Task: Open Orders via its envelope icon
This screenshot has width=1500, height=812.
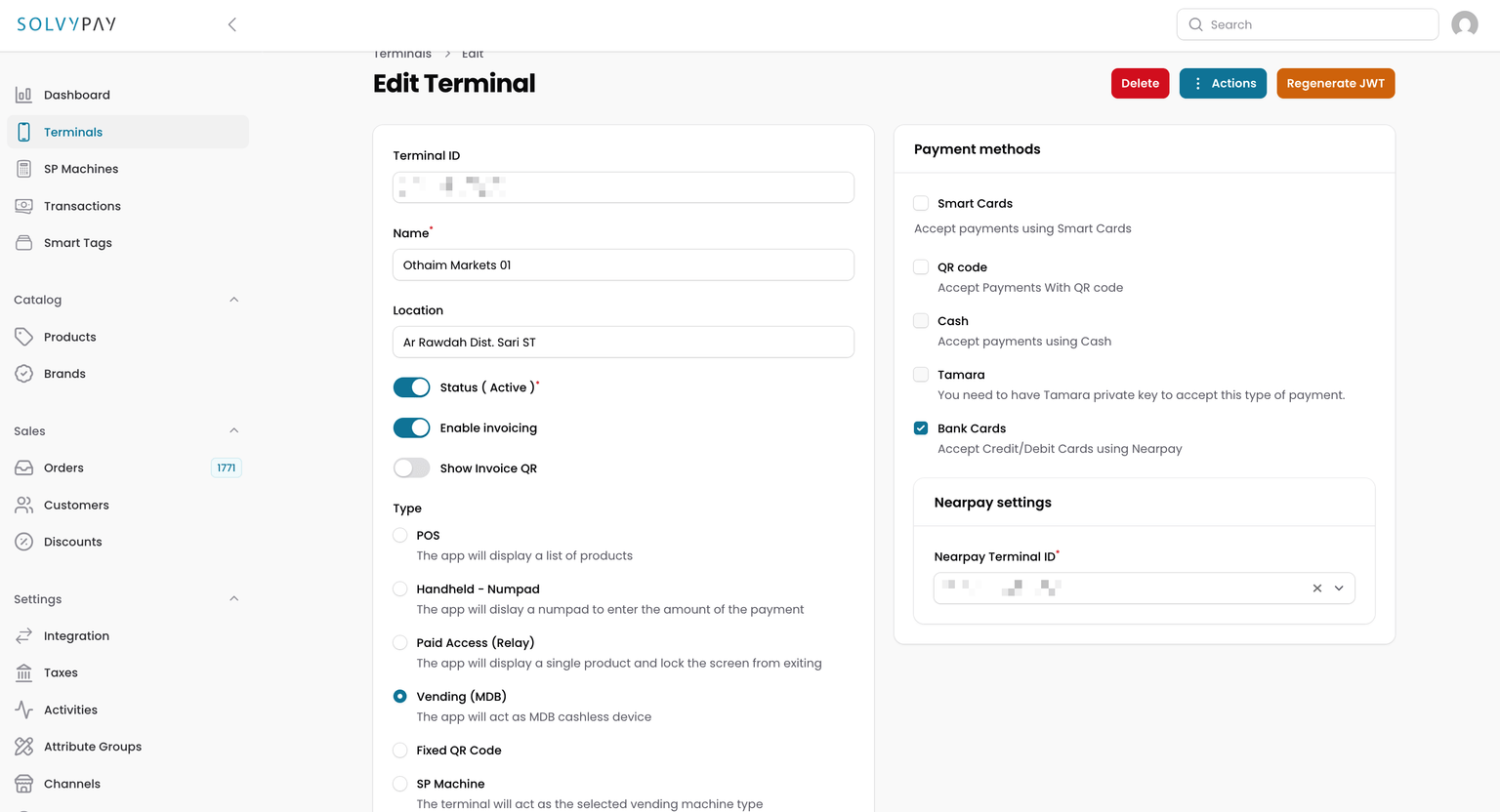Action: 22,467
